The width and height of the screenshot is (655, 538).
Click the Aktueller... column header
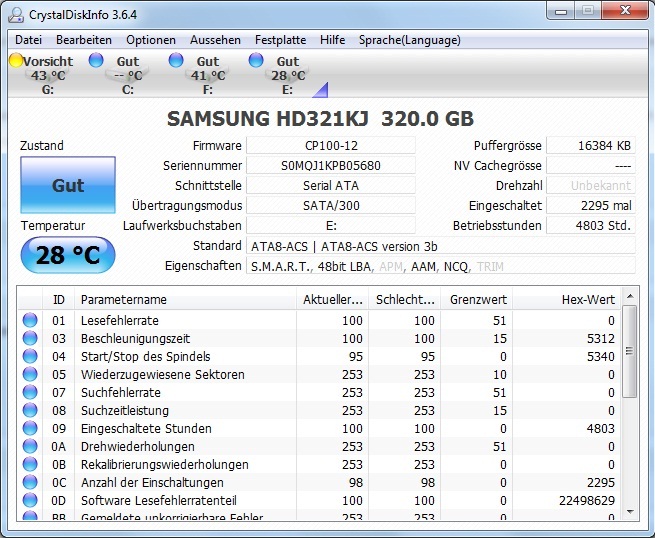coord(333,299)
